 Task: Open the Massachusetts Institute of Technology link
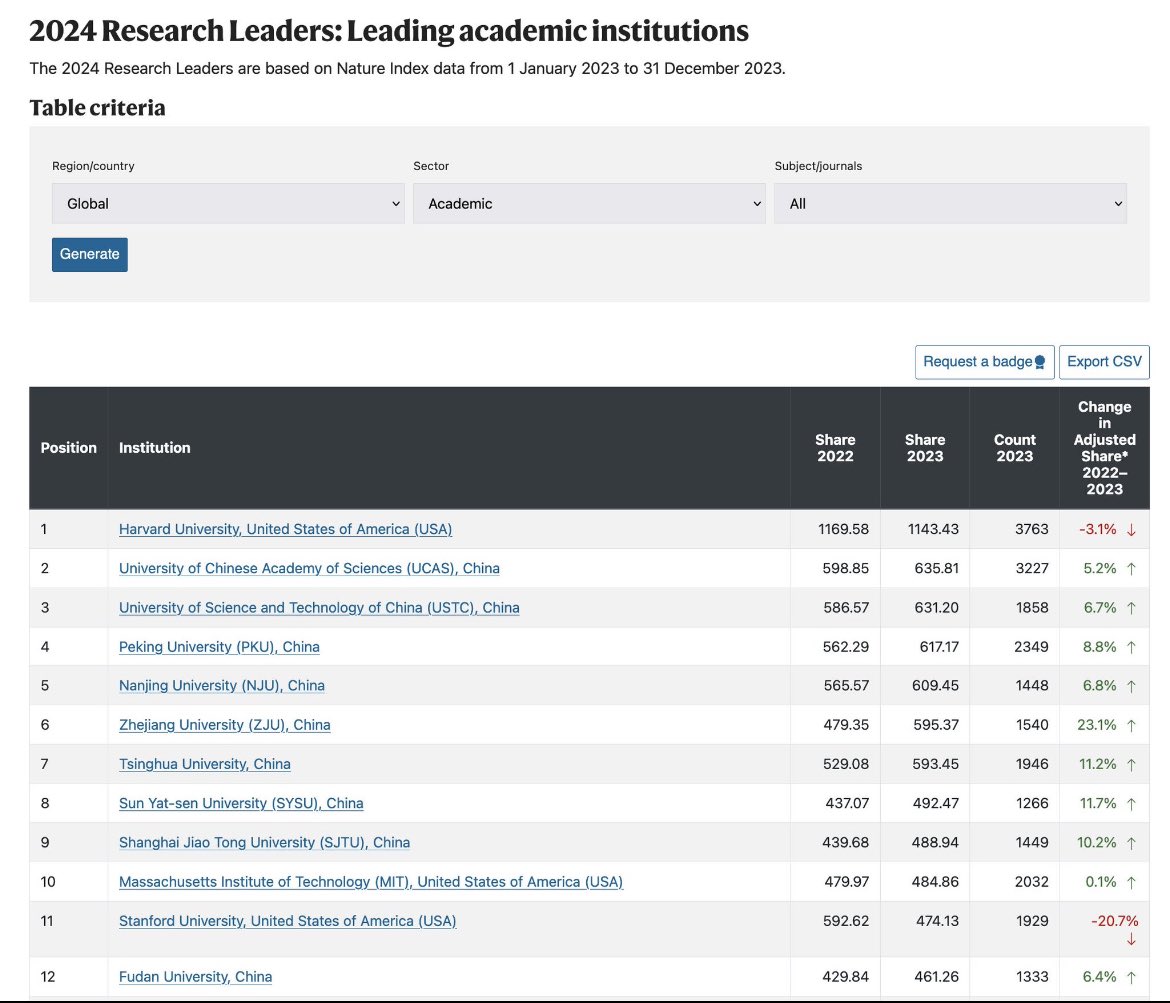coord(371,882)
